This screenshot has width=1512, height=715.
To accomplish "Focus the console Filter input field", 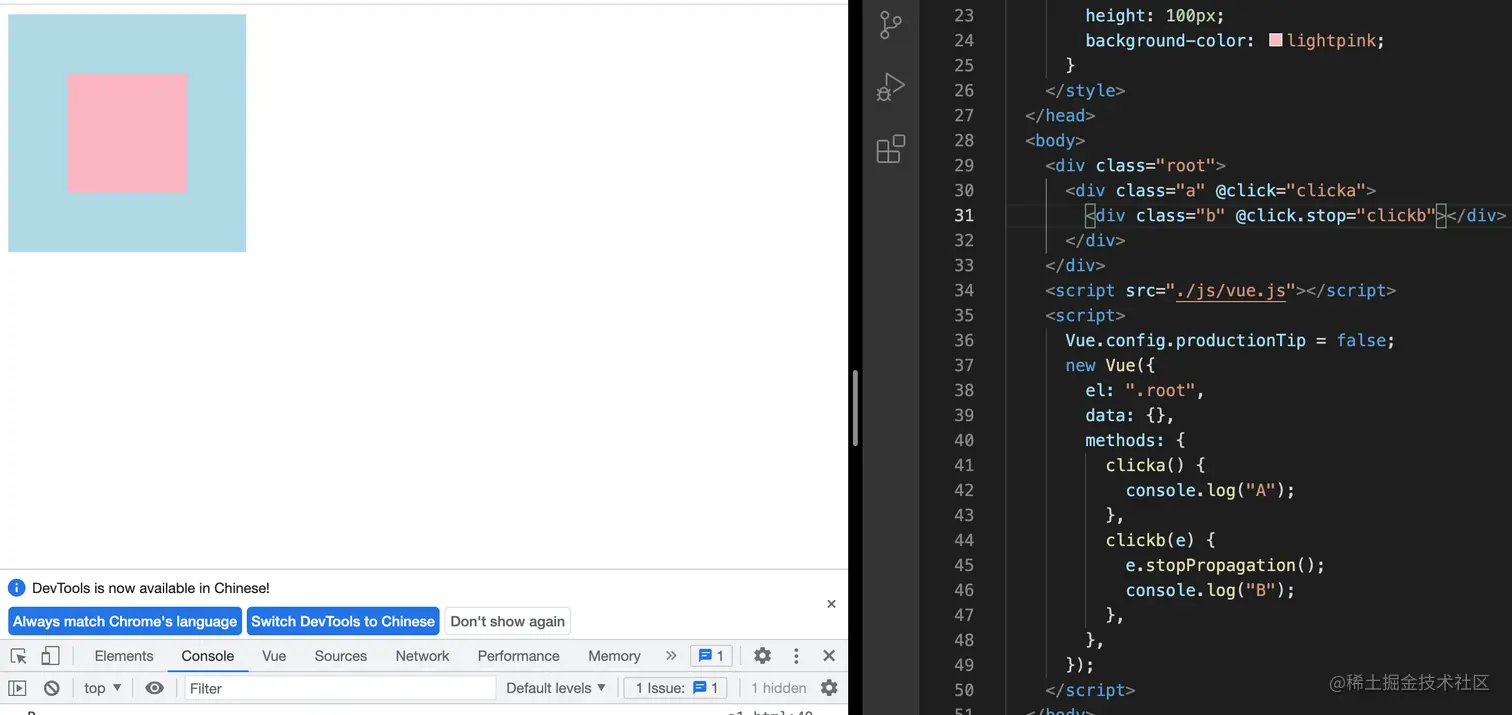I will (x=340, y=688).
